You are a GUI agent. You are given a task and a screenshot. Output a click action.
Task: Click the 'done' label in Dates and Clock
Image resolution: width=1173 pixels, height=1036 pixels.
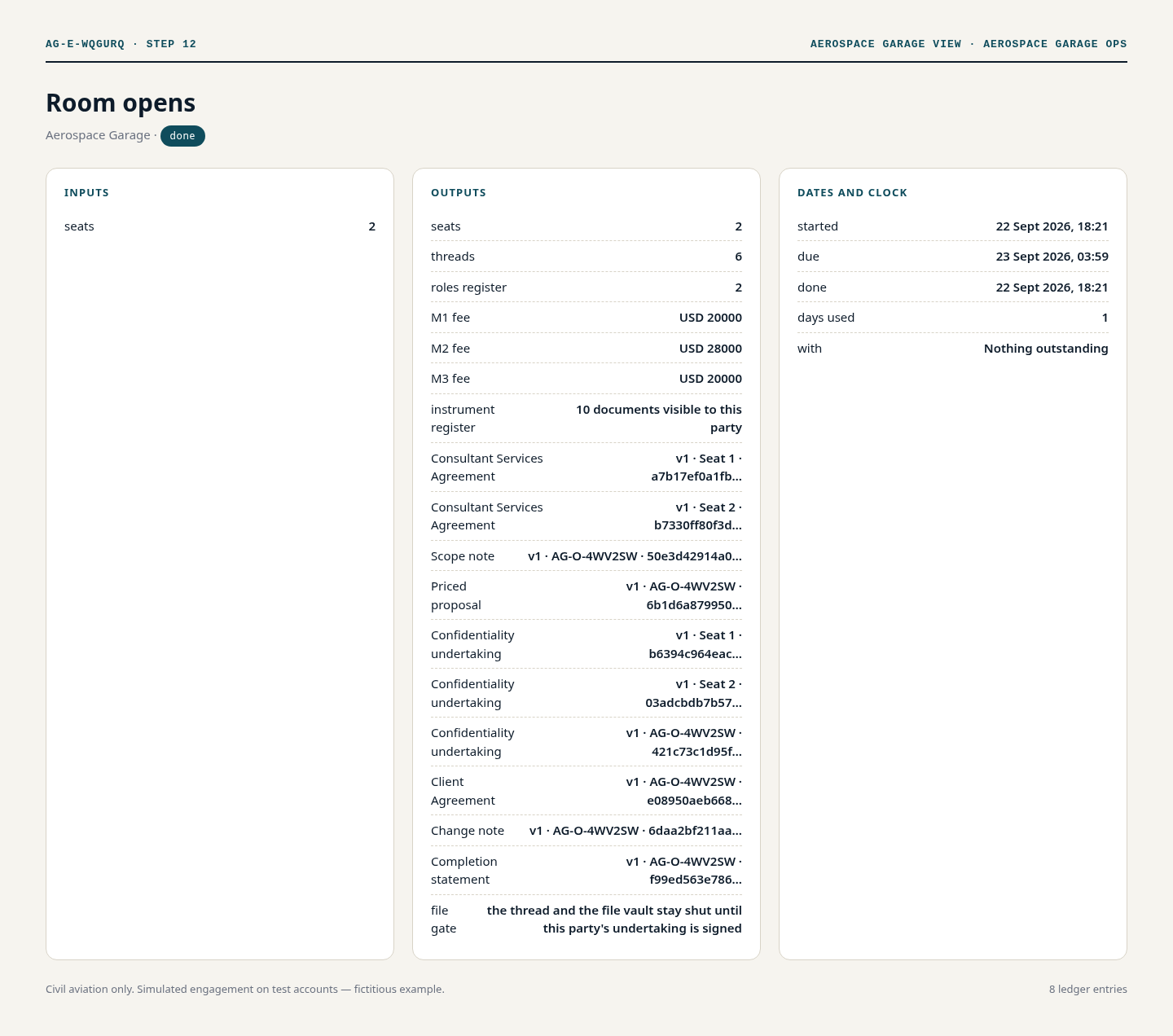812,288
